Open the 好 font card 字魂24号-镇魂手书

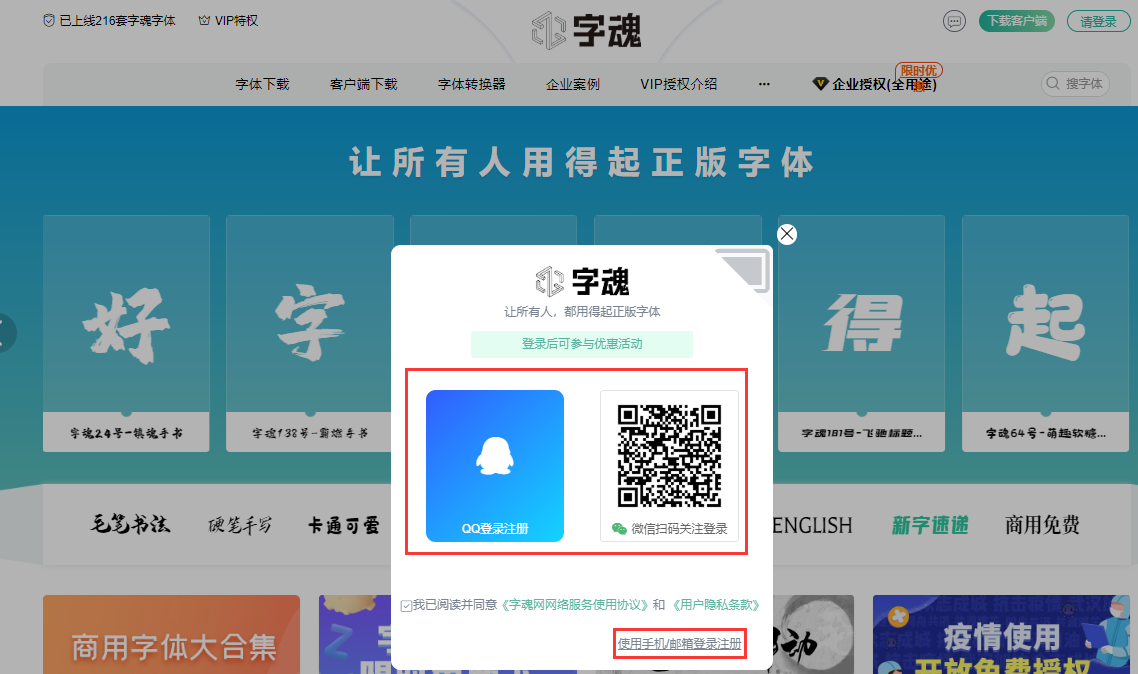[126, 334]
